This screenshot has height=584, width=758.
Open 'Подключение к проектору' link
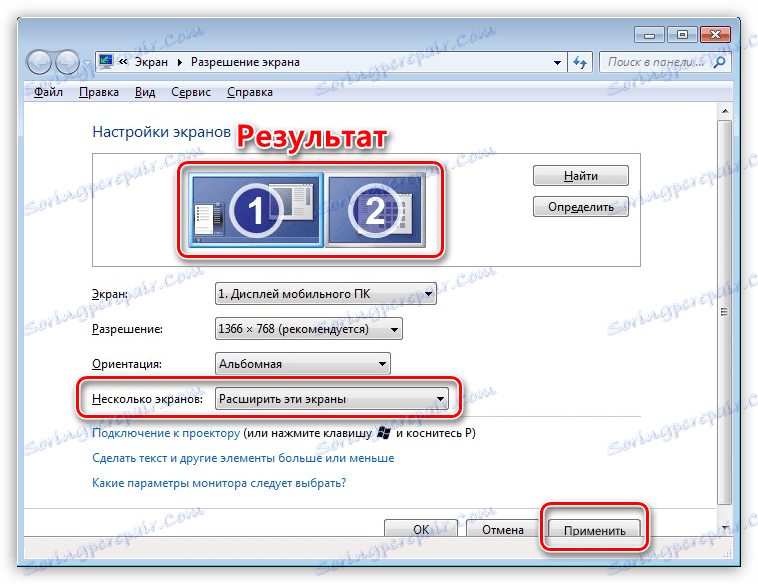click(x=166, y=433)
